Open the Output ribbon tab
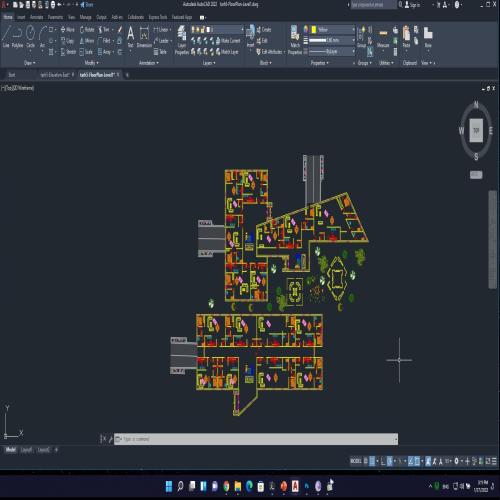 pyautogui.click(x=101, y=17)
